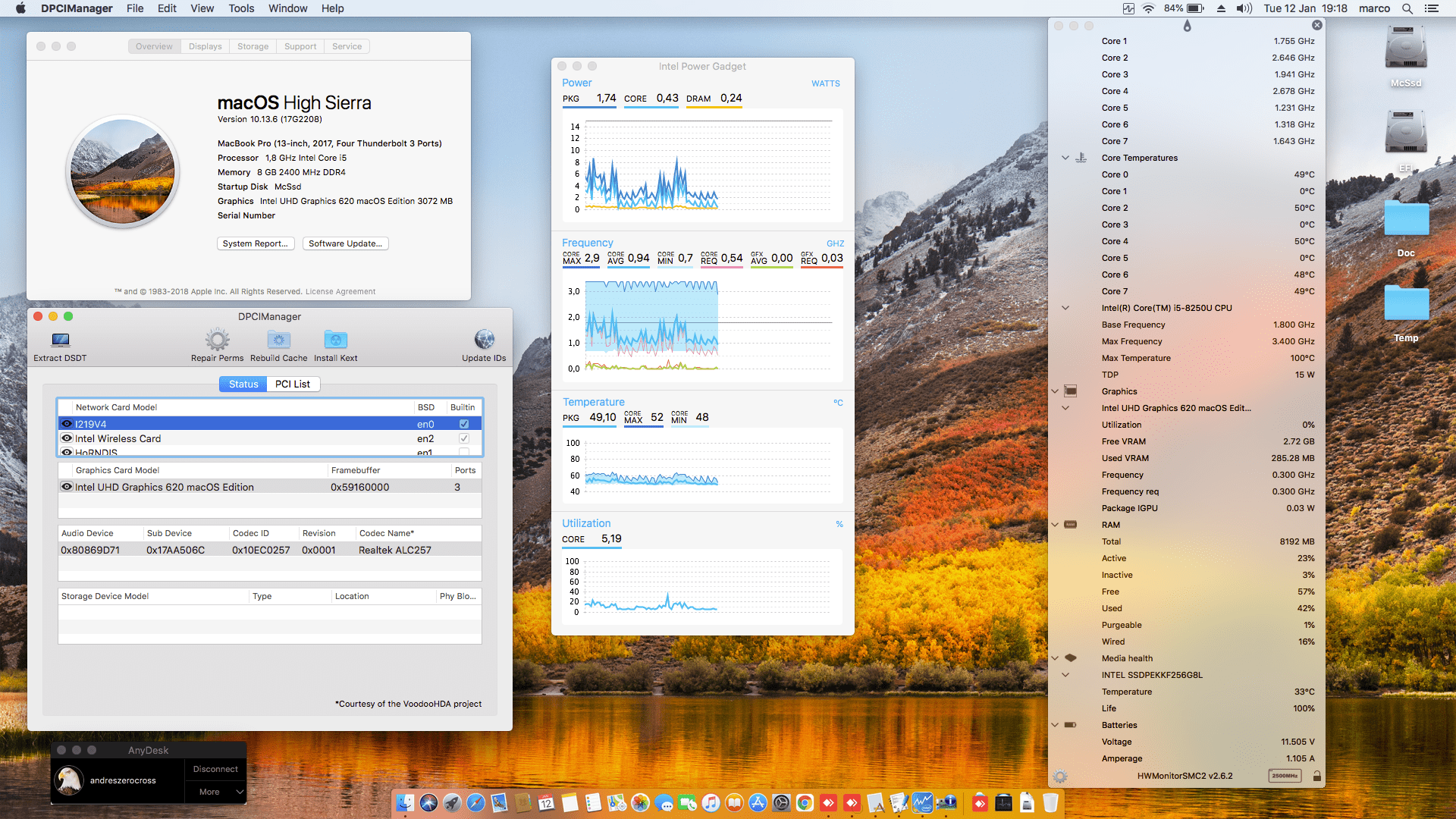1456x819 pixels.
Task: Click the lock icon in HWMonitorSMC2
Action: click(1318, 776)
